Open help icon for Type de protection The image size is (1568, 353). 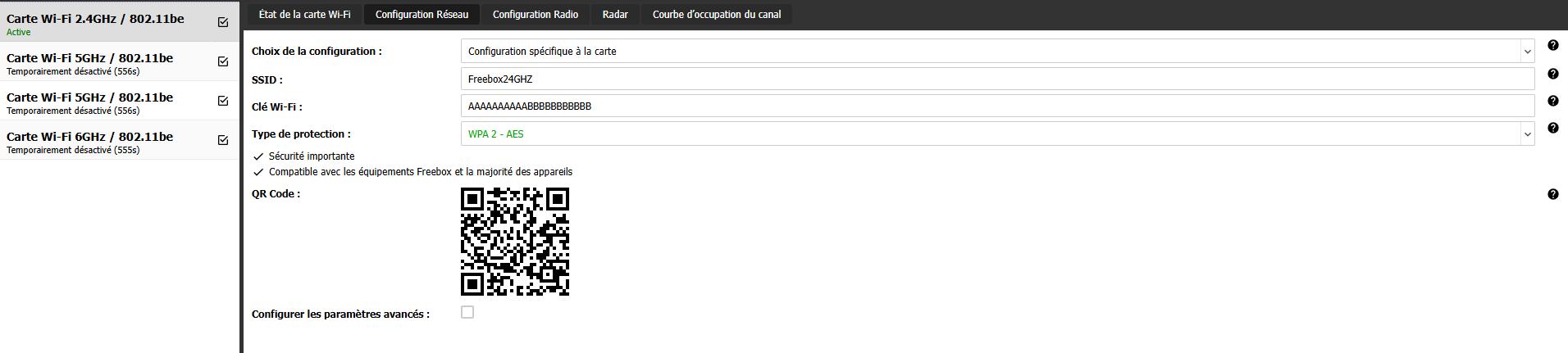point(1552,128)
